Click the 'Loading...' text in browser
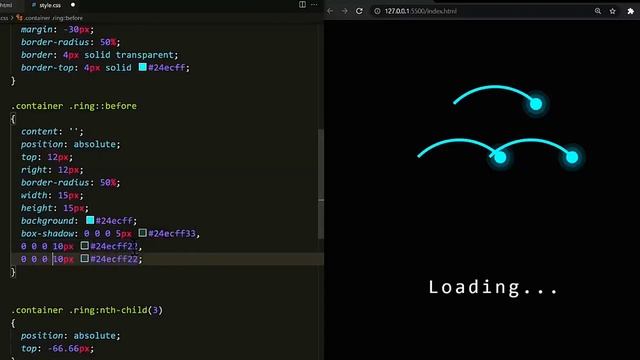The image size is (640, 360). pos(493,287)
